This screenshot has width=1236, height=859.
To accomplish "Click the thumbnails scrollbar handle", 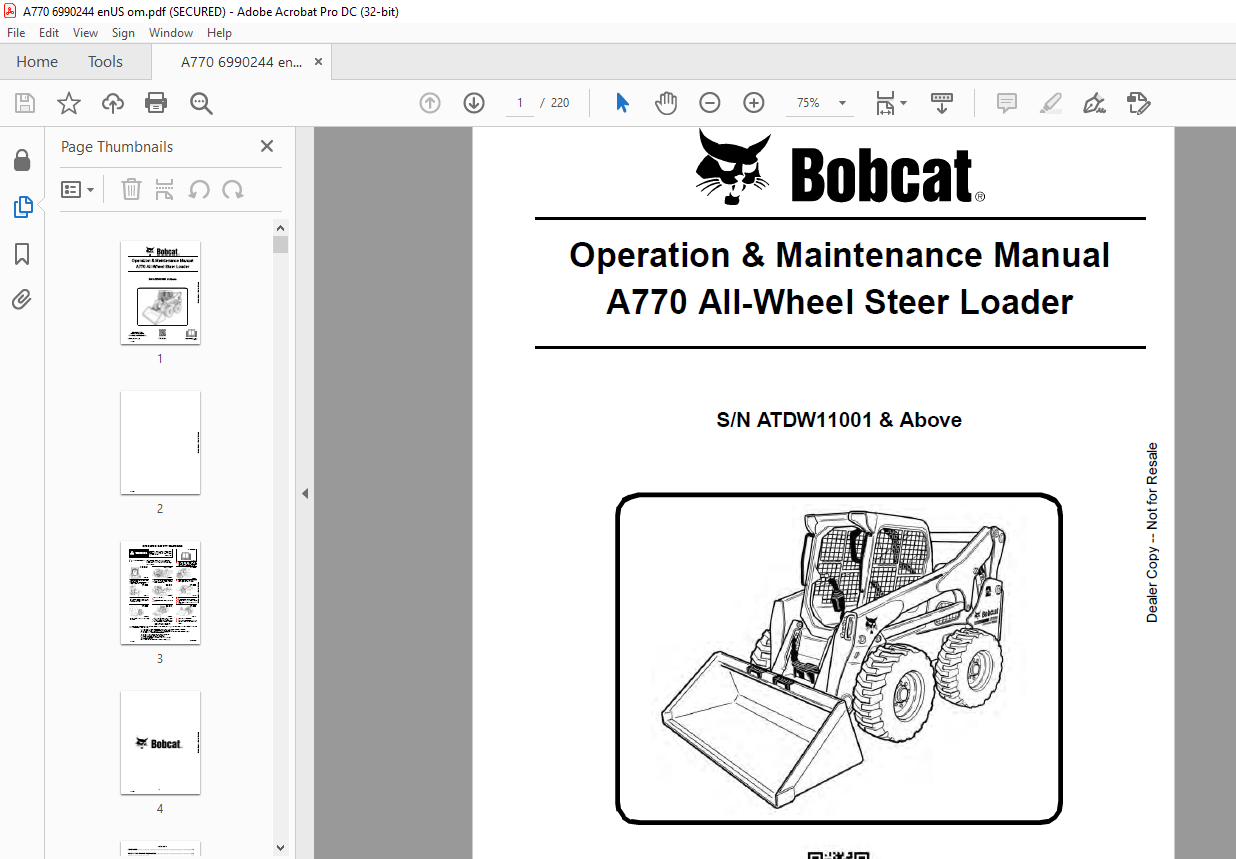I will (280, 245).
